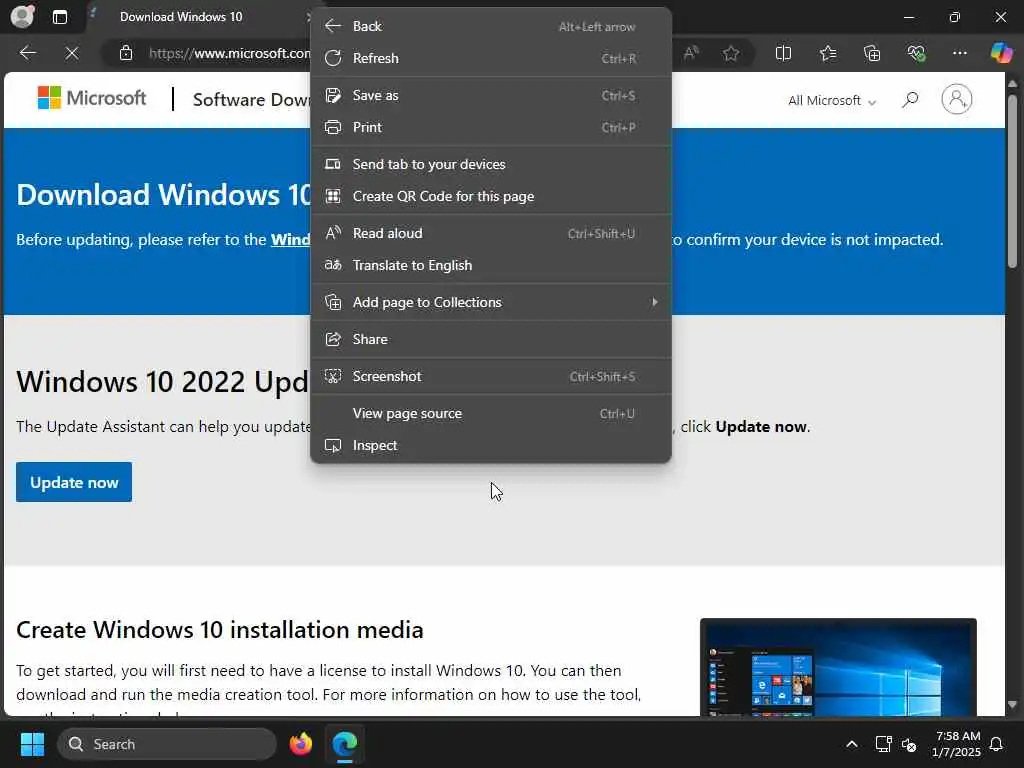Choose Send tab to your devices
This screenshot has width=1024, height=768.
490,165
